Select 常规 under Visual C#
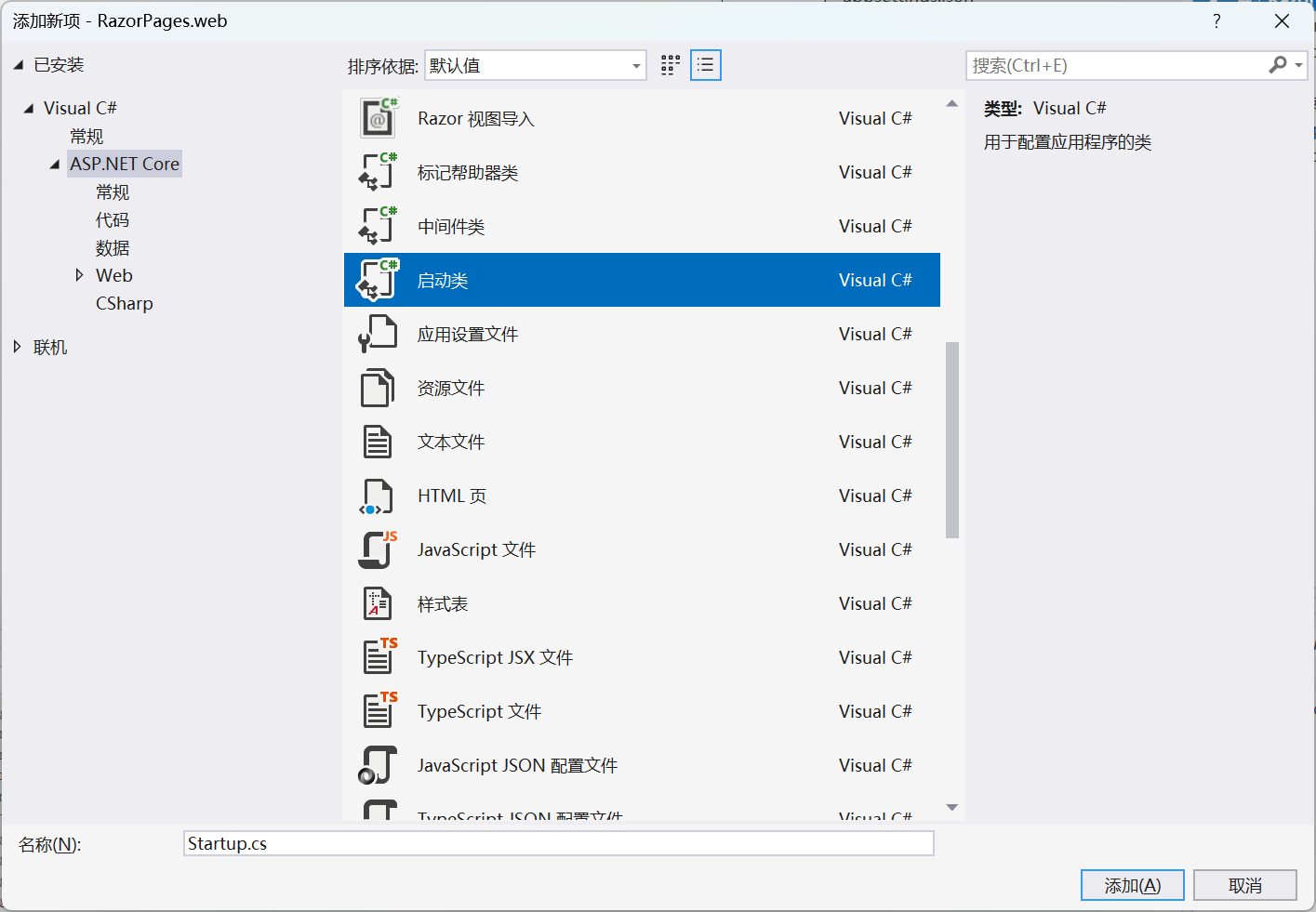Image resolution: width=1316 pixels, height=912 pixels. point(86,137)
